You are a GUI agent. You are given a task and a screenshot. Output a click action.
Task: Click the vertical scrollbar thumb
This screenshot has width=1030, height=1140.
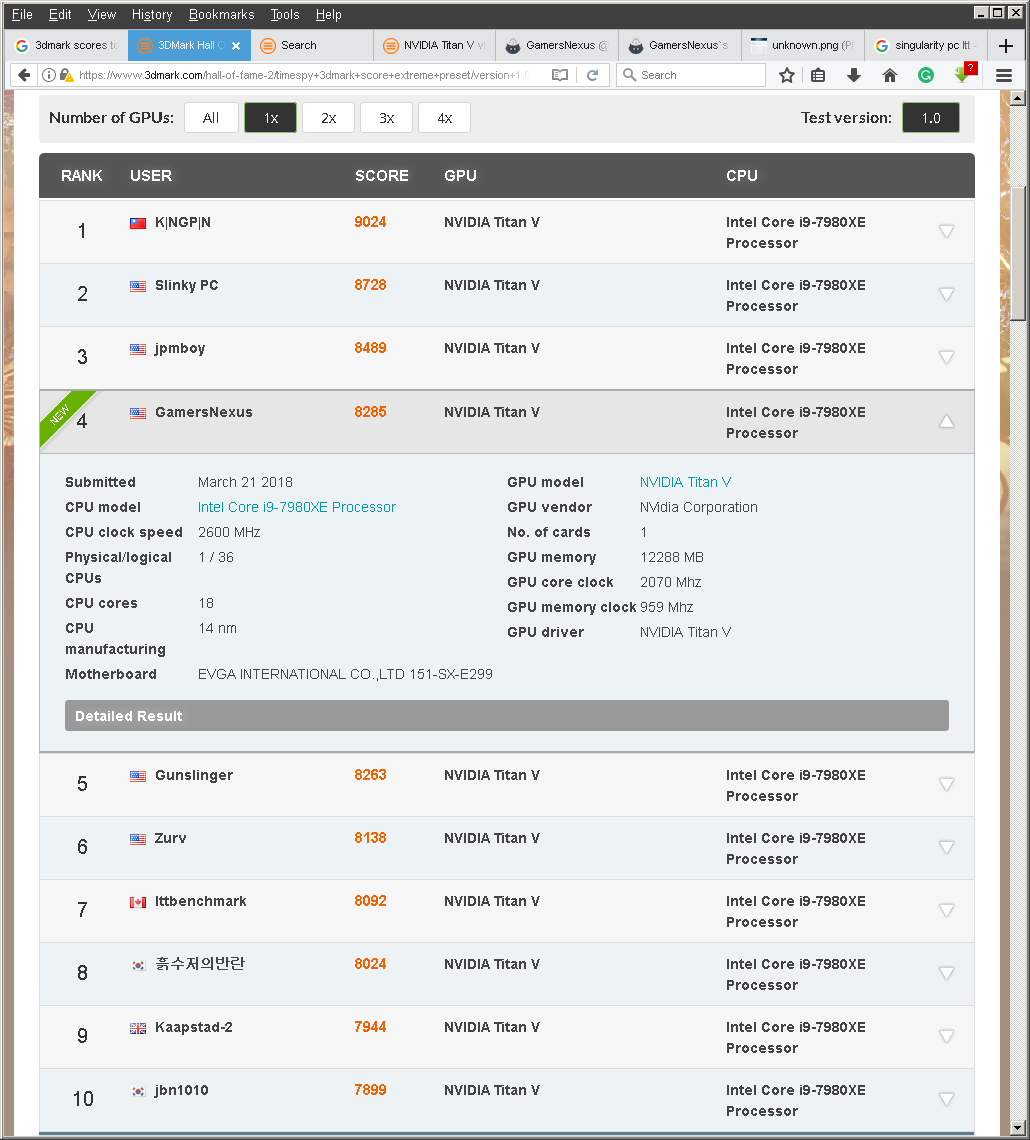(x=1018, y=253)
